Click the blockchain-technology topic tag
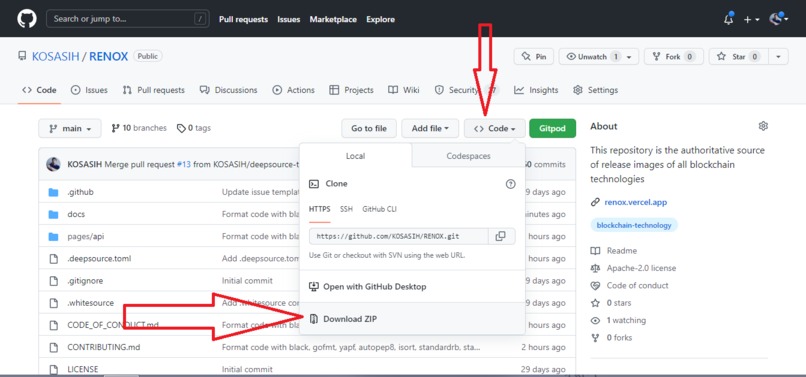 coord(634,225)
